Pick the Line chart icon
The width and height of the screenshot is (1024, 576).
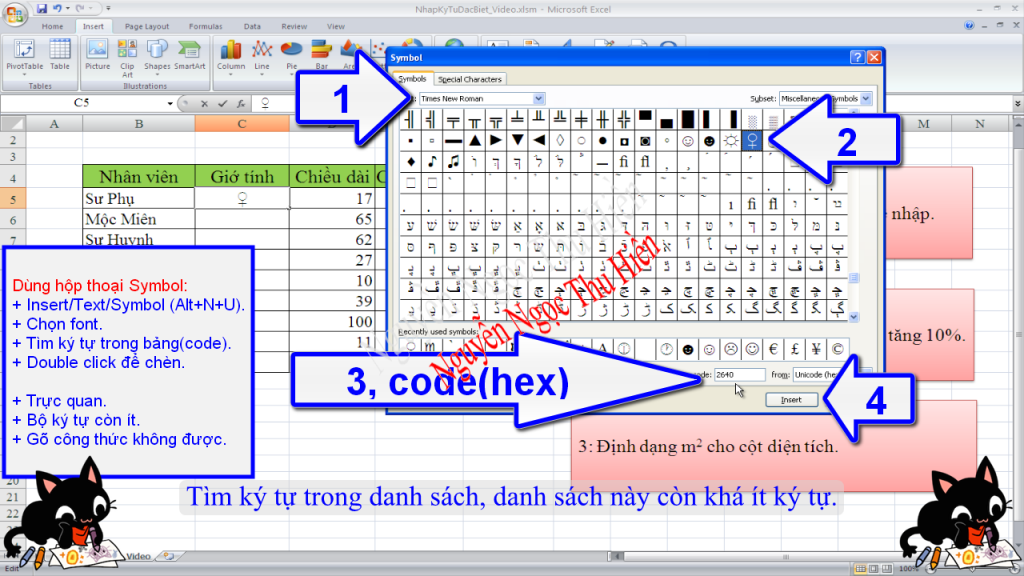262,53
